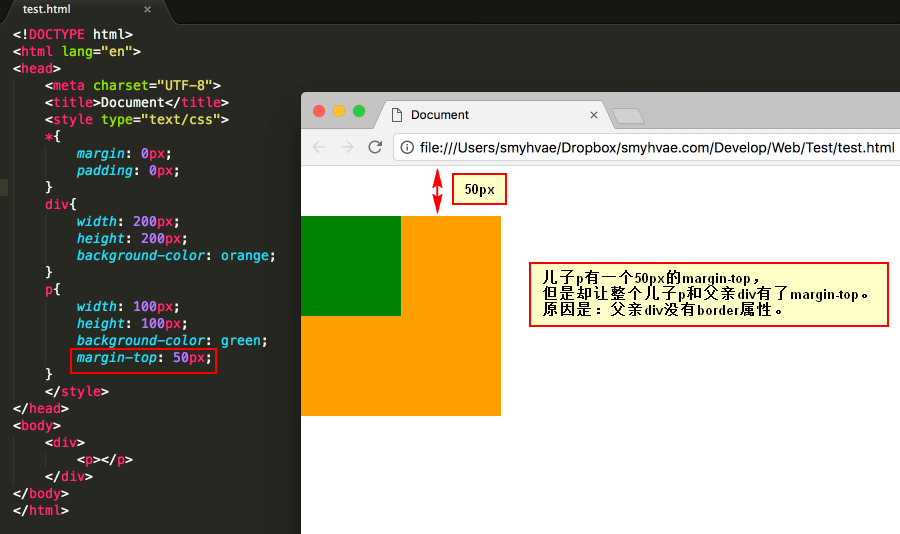Click the yellow minimize window button

[x=339, y=111]
